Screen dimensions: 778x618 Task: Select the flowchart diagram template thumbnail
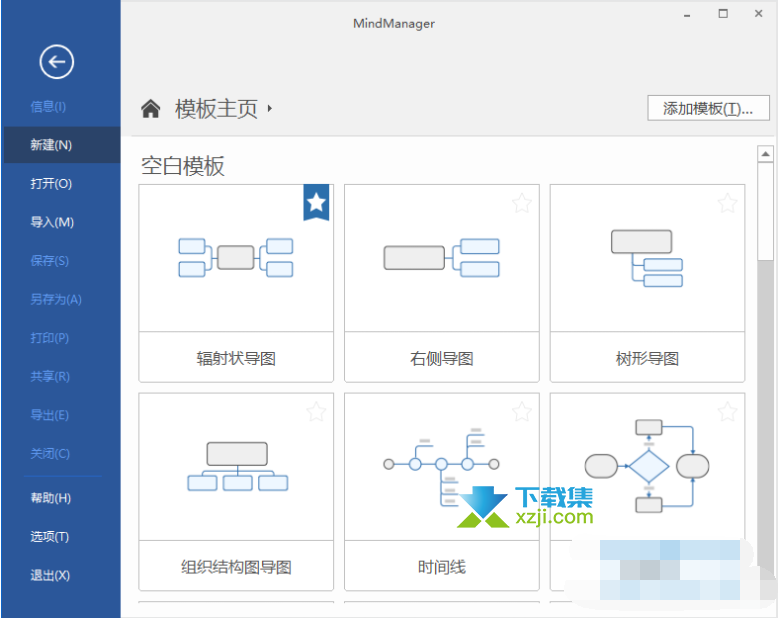pos(647,467)
